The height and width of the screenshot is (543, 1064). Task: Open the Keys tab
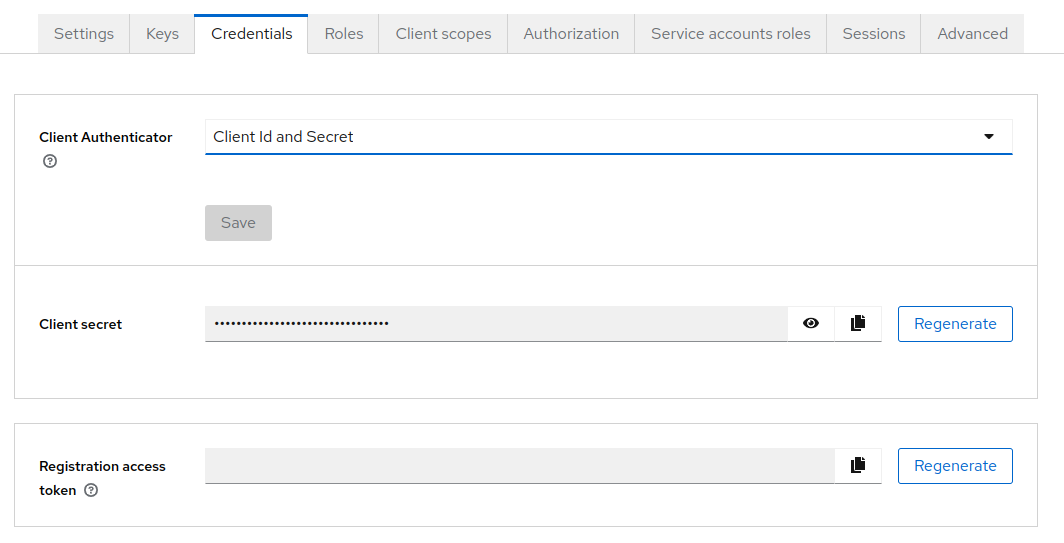tap(162, 34)
